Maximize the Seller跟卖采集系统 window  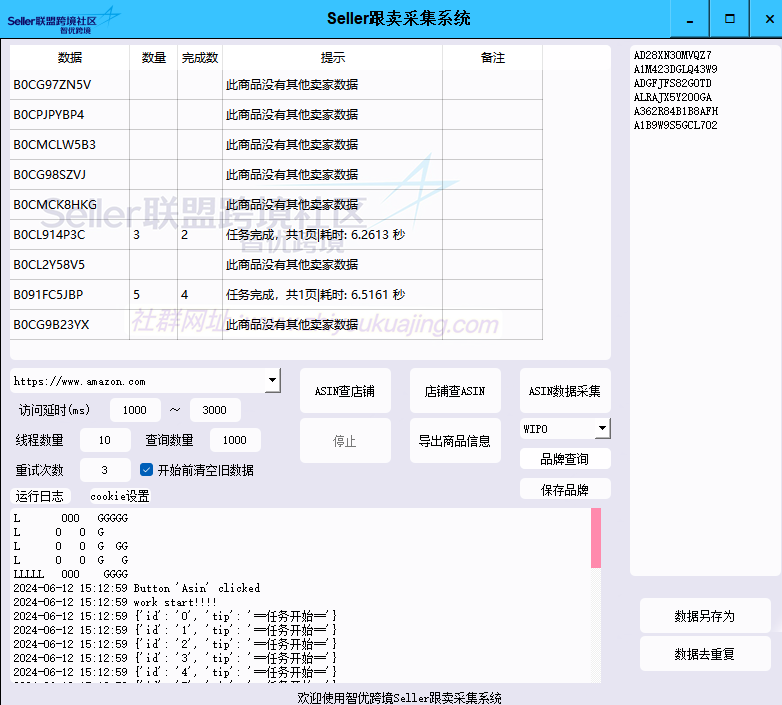[730, 19]
